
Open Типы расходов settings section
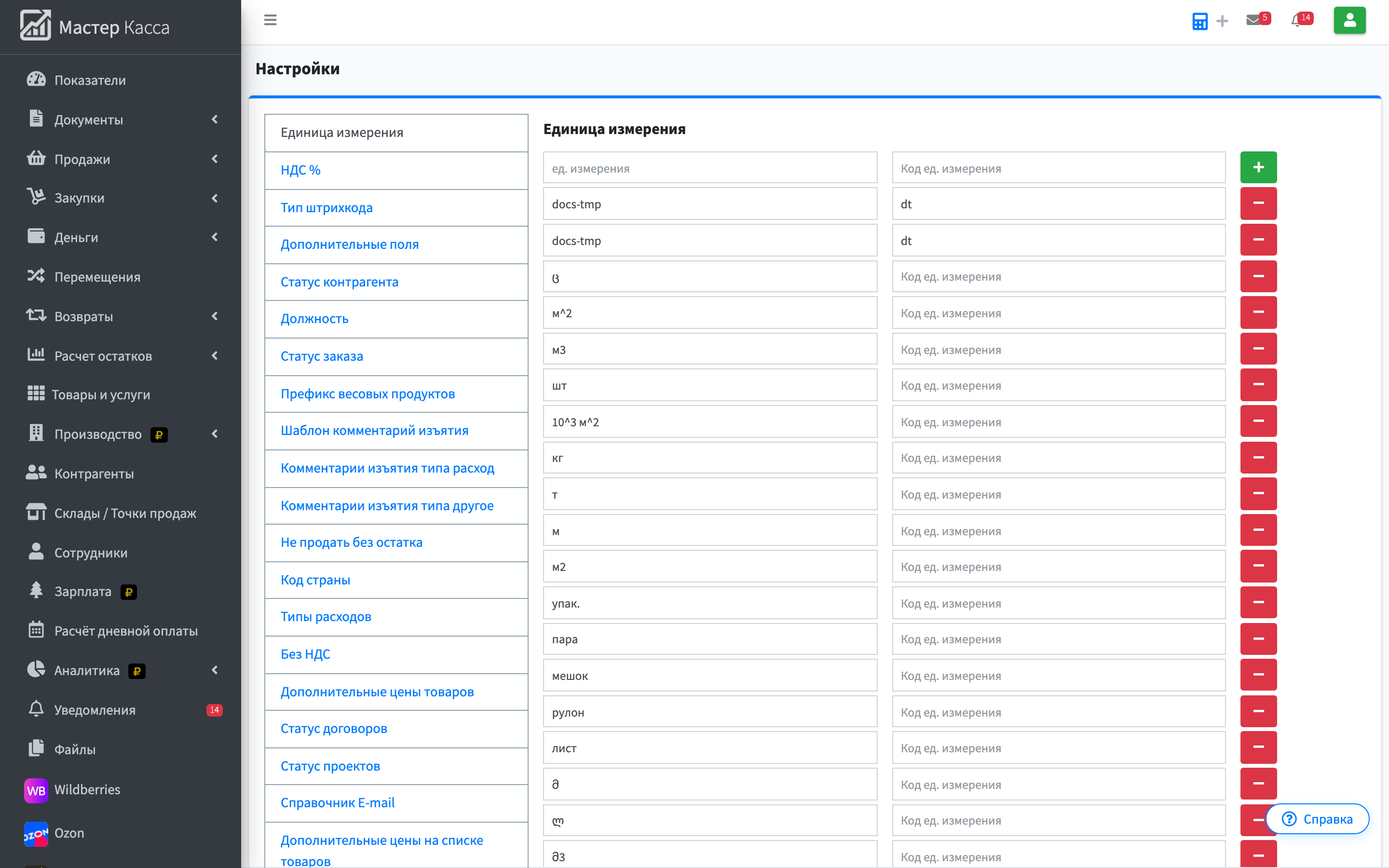coord(396,617)
